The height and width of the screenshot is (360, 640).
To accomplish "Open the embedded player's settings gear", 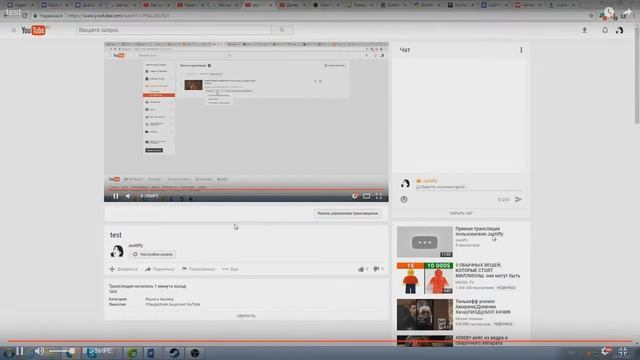I will [x=355, y=196].
